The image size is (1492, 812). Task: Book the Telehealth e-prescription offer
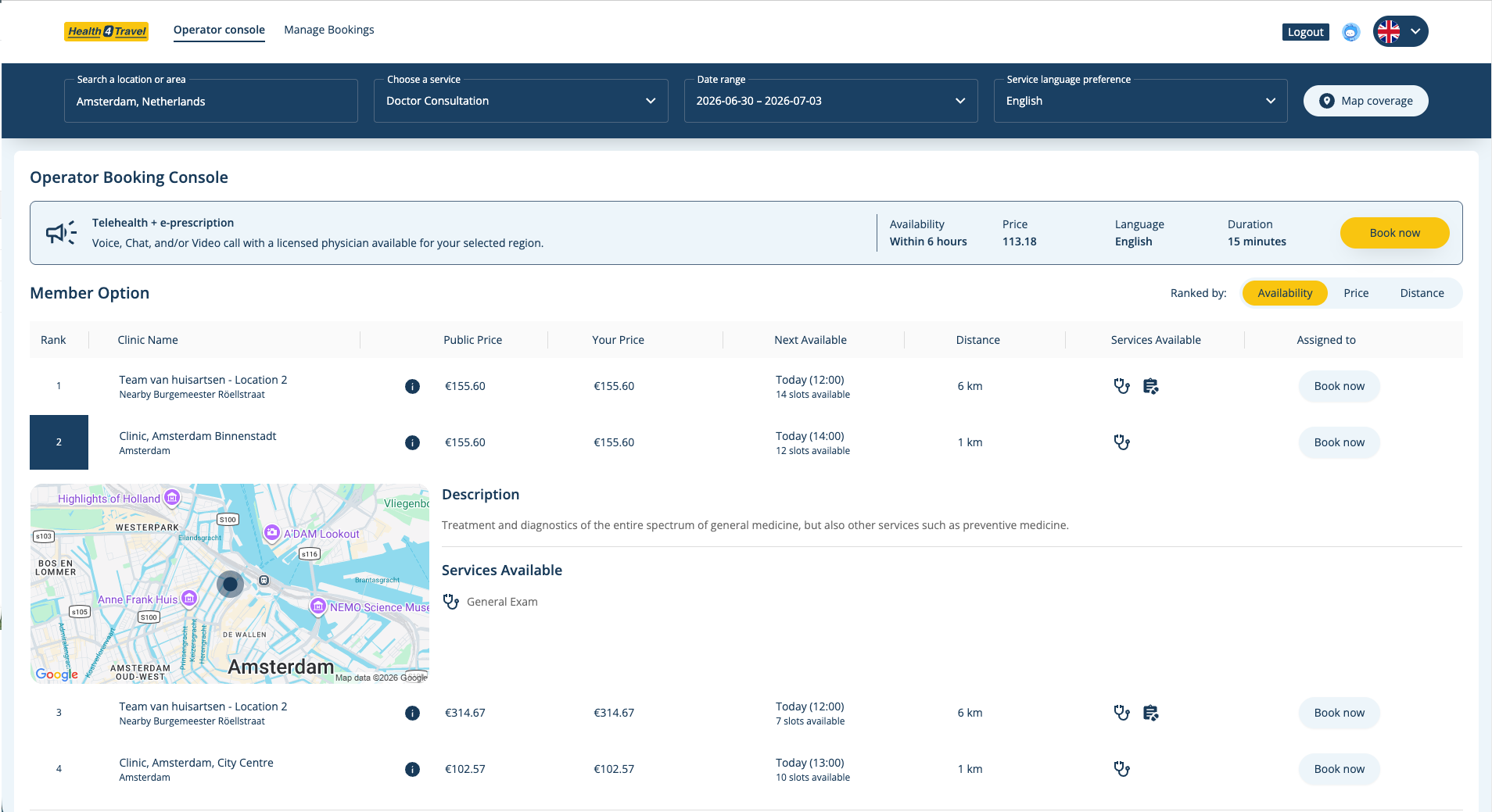coord(1394,233)
